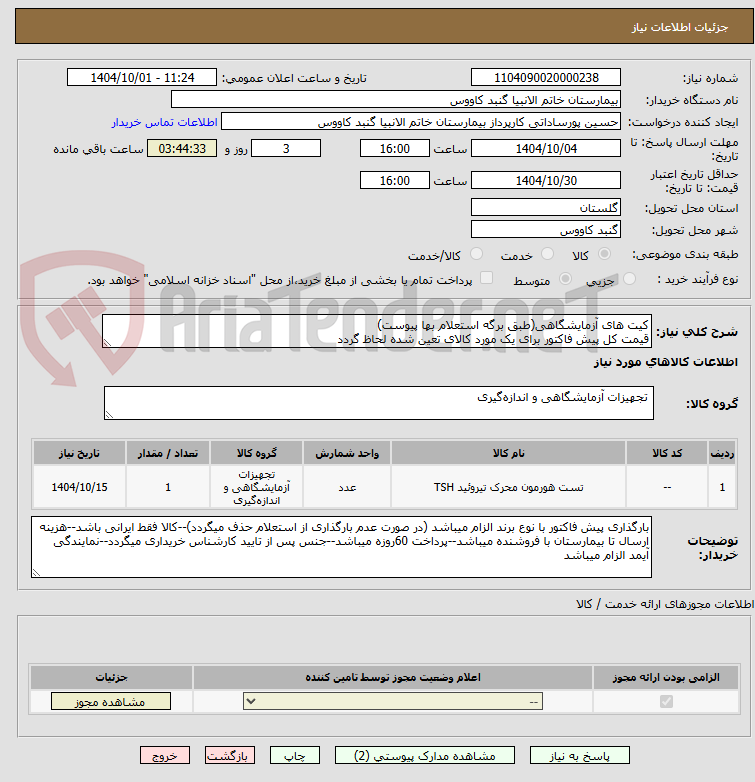Select the کالا/خدمت radio button

pyautogui.click(x=477, y=254)
